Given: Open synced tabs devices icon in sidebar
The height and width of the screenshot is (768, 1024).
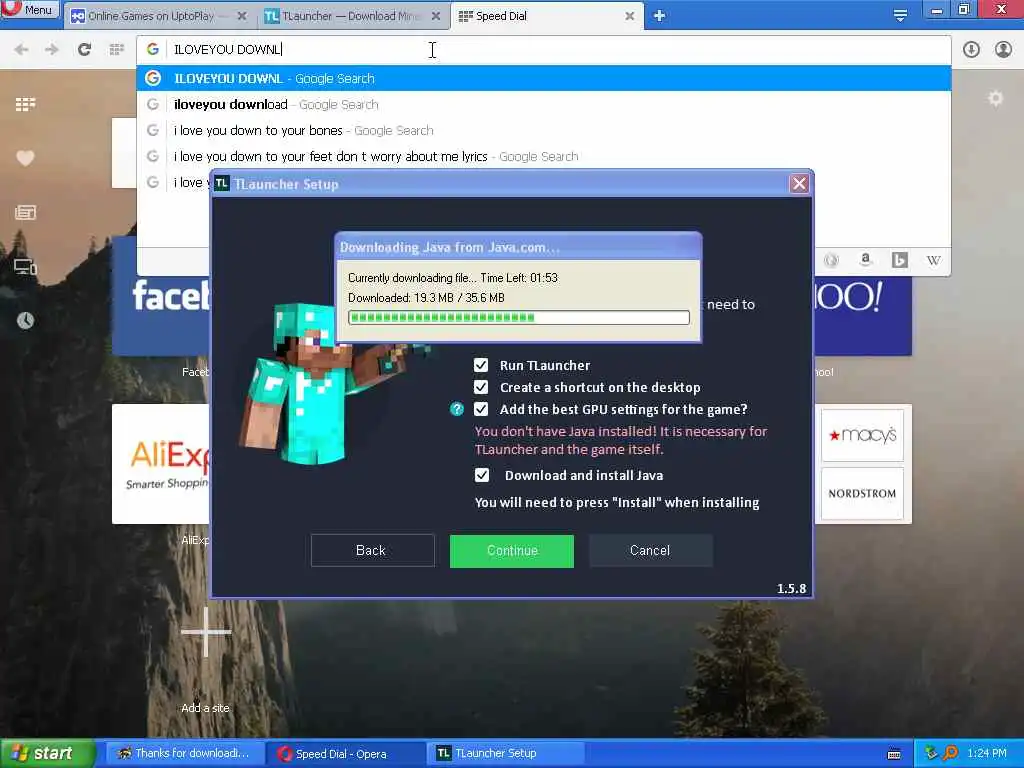Looking at the screenshot, I should point(25,266).
